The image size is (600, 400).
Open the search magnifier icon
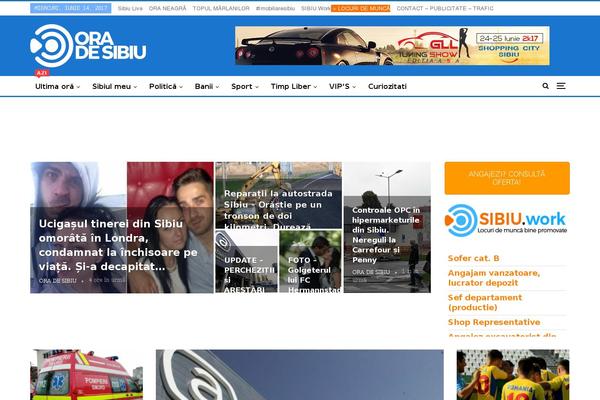(x=546, y=86)
